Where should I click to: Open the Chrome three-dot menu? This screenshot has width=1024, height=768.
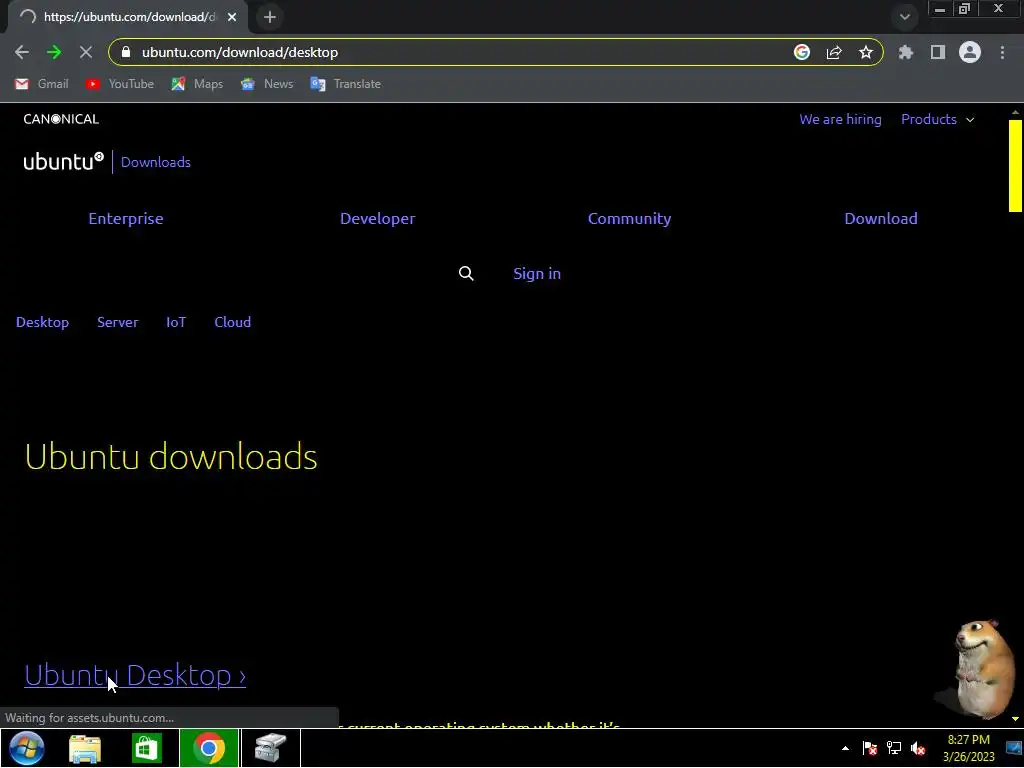(1002, 52)
